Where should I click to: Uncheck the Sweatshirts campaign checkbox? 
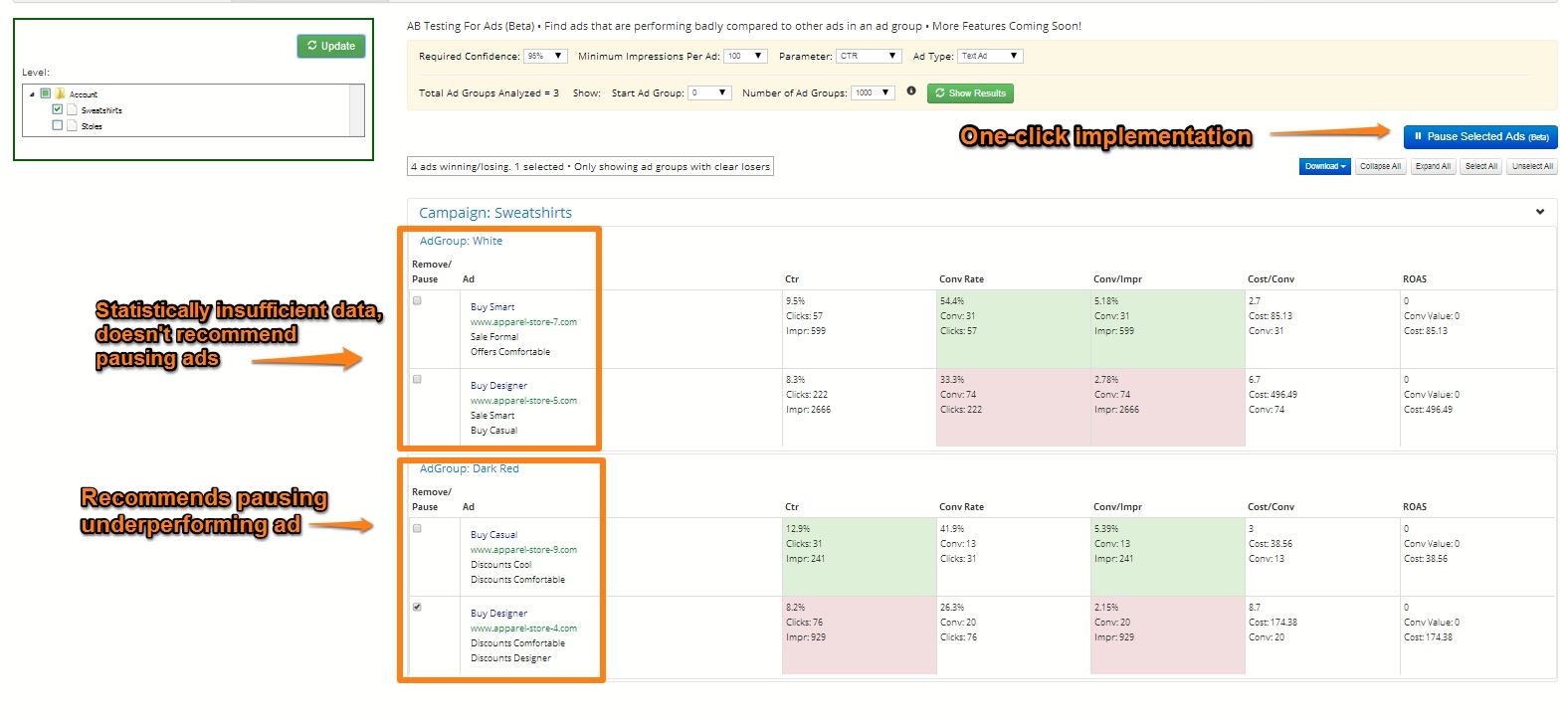pyautogui.click(x=57, y=109)
